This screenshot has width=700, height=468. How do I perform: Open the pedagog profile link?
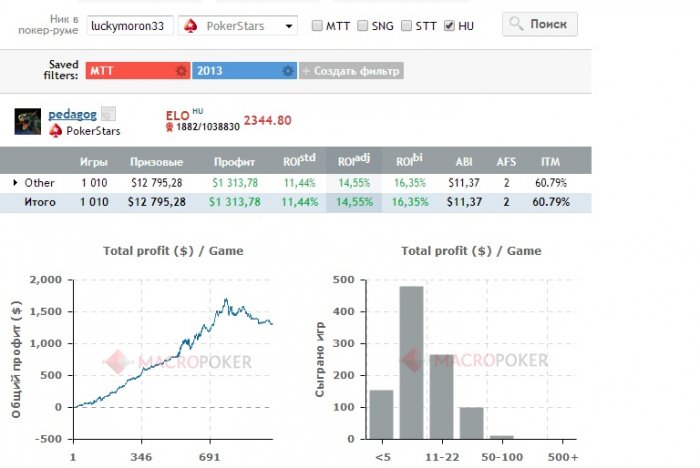pos(72,114)
